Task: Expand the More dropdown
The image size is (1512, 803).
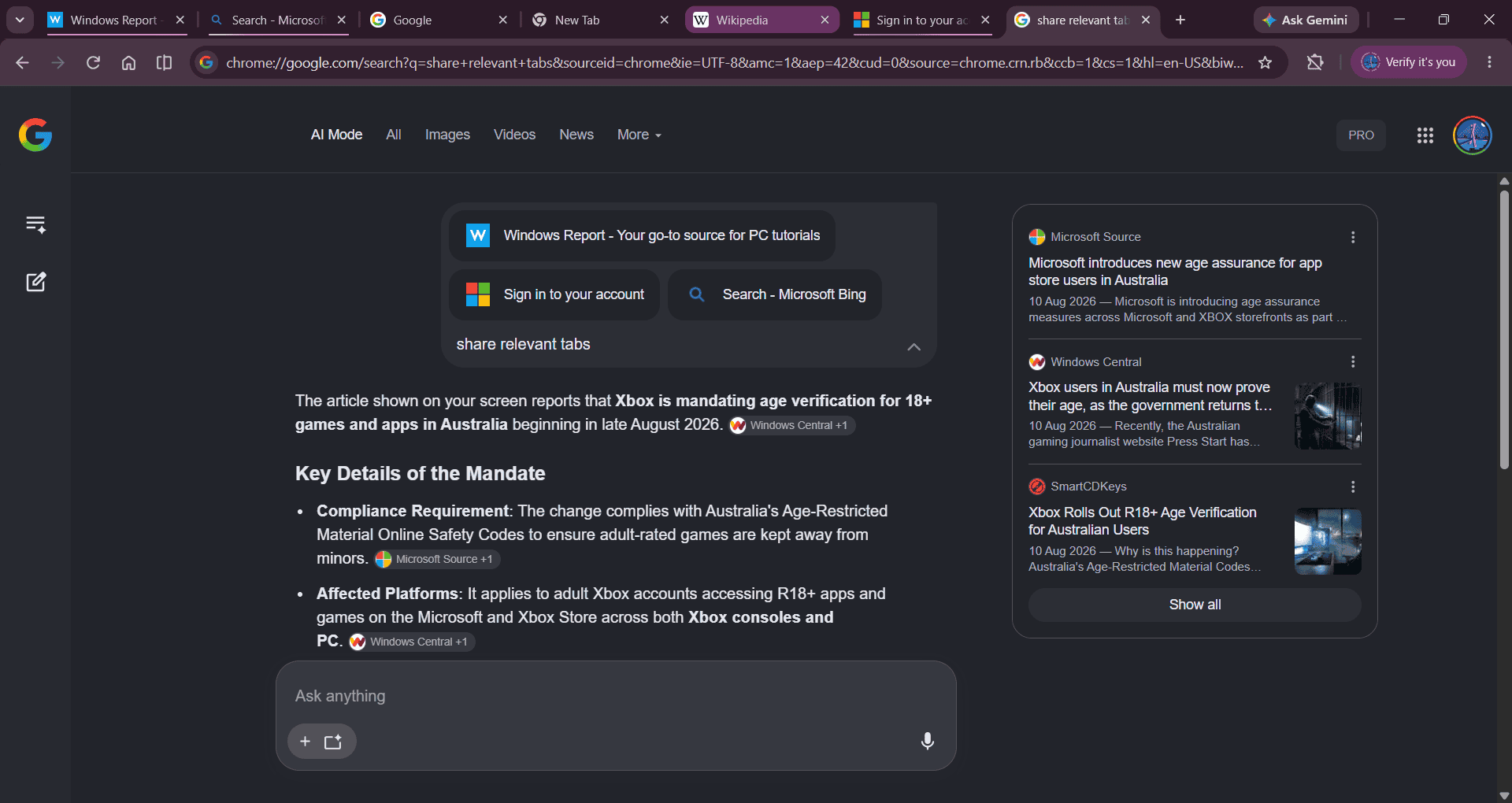Action: tap(639, 135)
